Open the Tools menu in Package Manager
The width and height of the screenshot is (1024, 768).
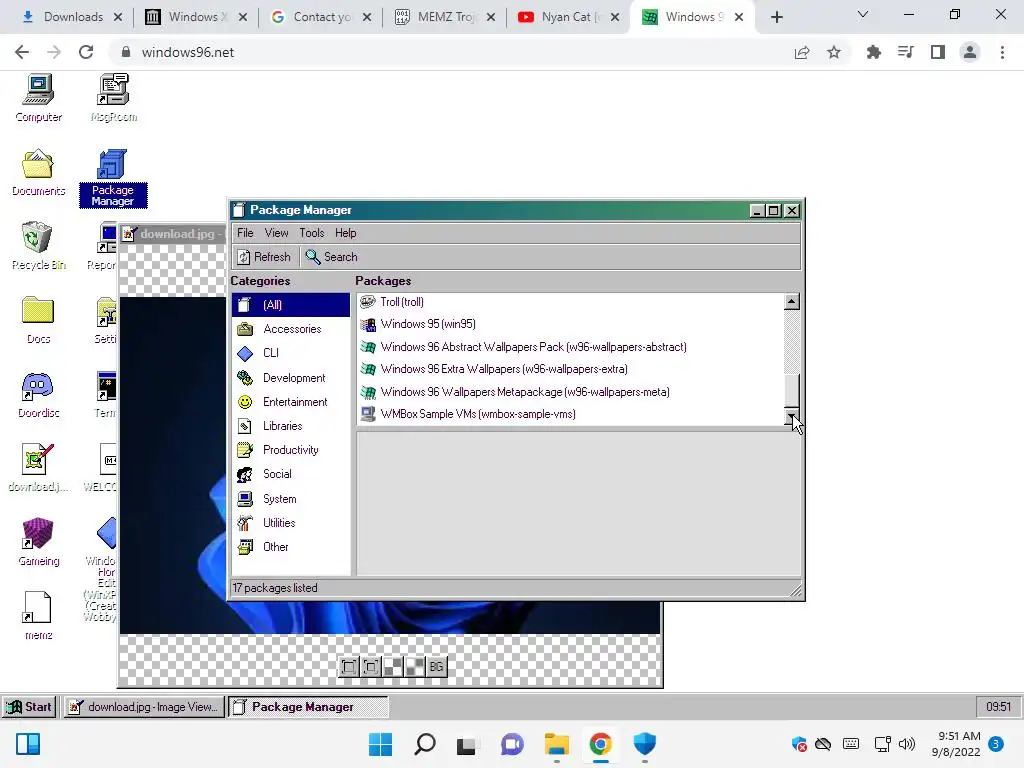312,233
